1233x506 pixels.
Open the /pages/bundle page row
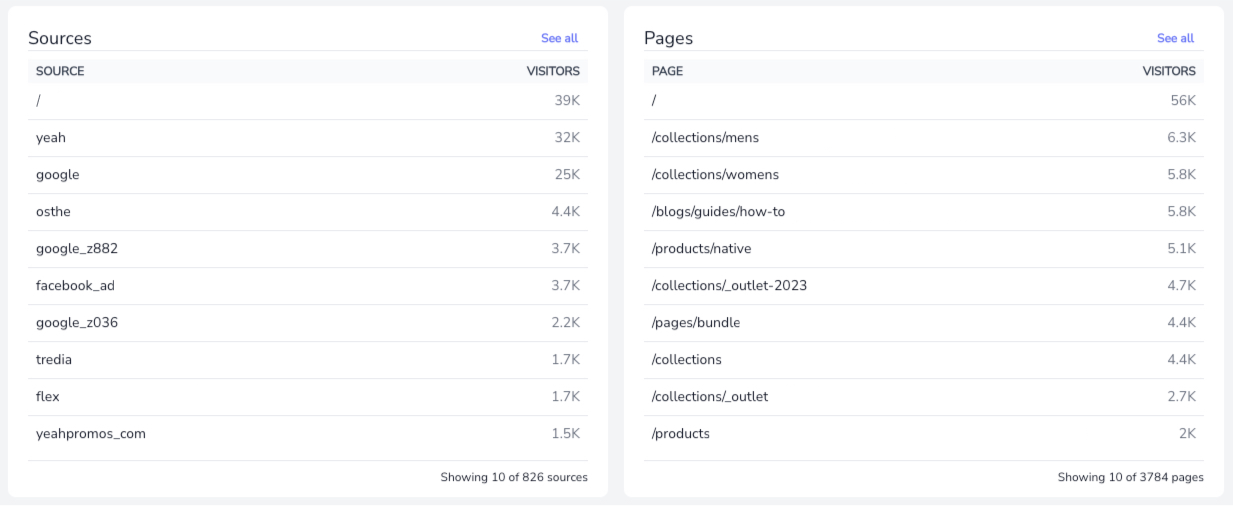[924, 323]
